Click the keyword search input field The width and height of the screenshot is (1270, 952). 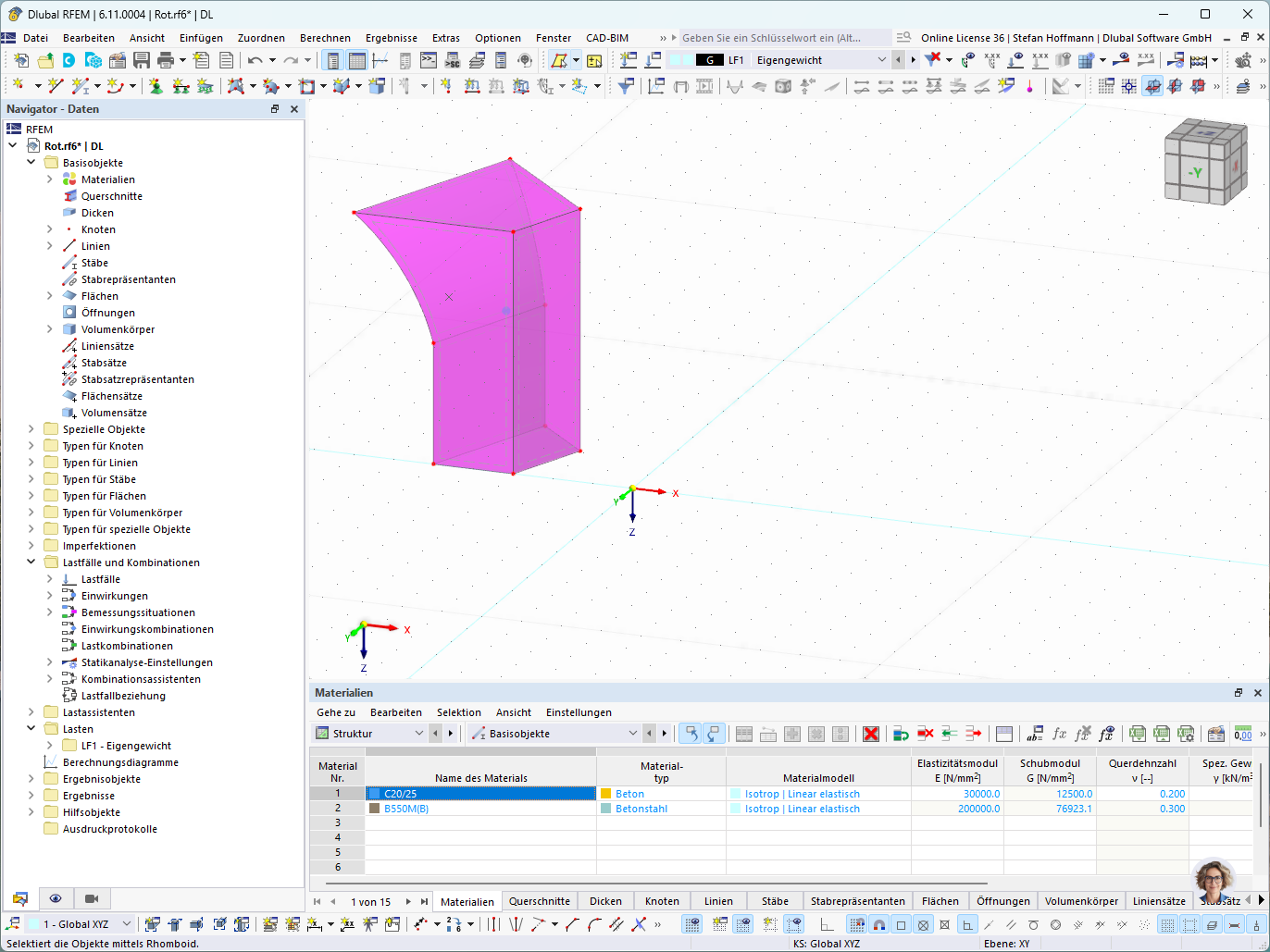(785, 38)
